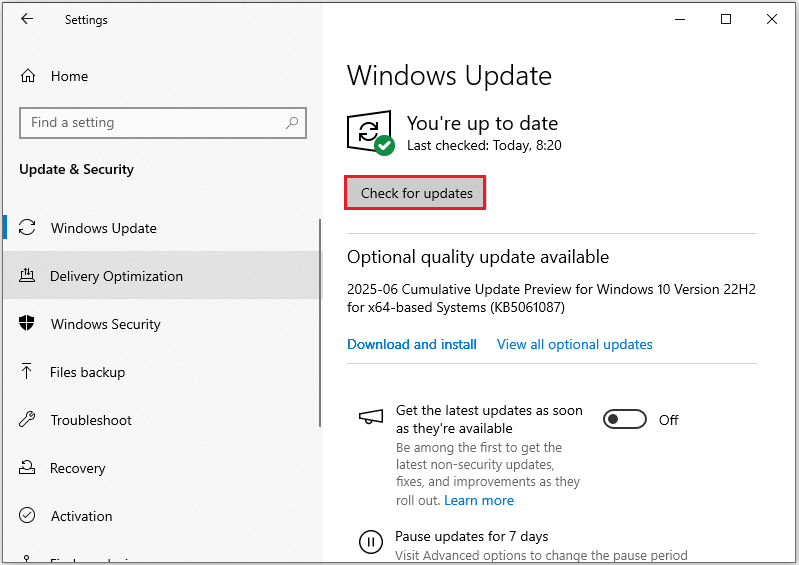Viewport: 799px width, 565px height.
Task: Maximize the Settings window
Action: pos(726,19)
